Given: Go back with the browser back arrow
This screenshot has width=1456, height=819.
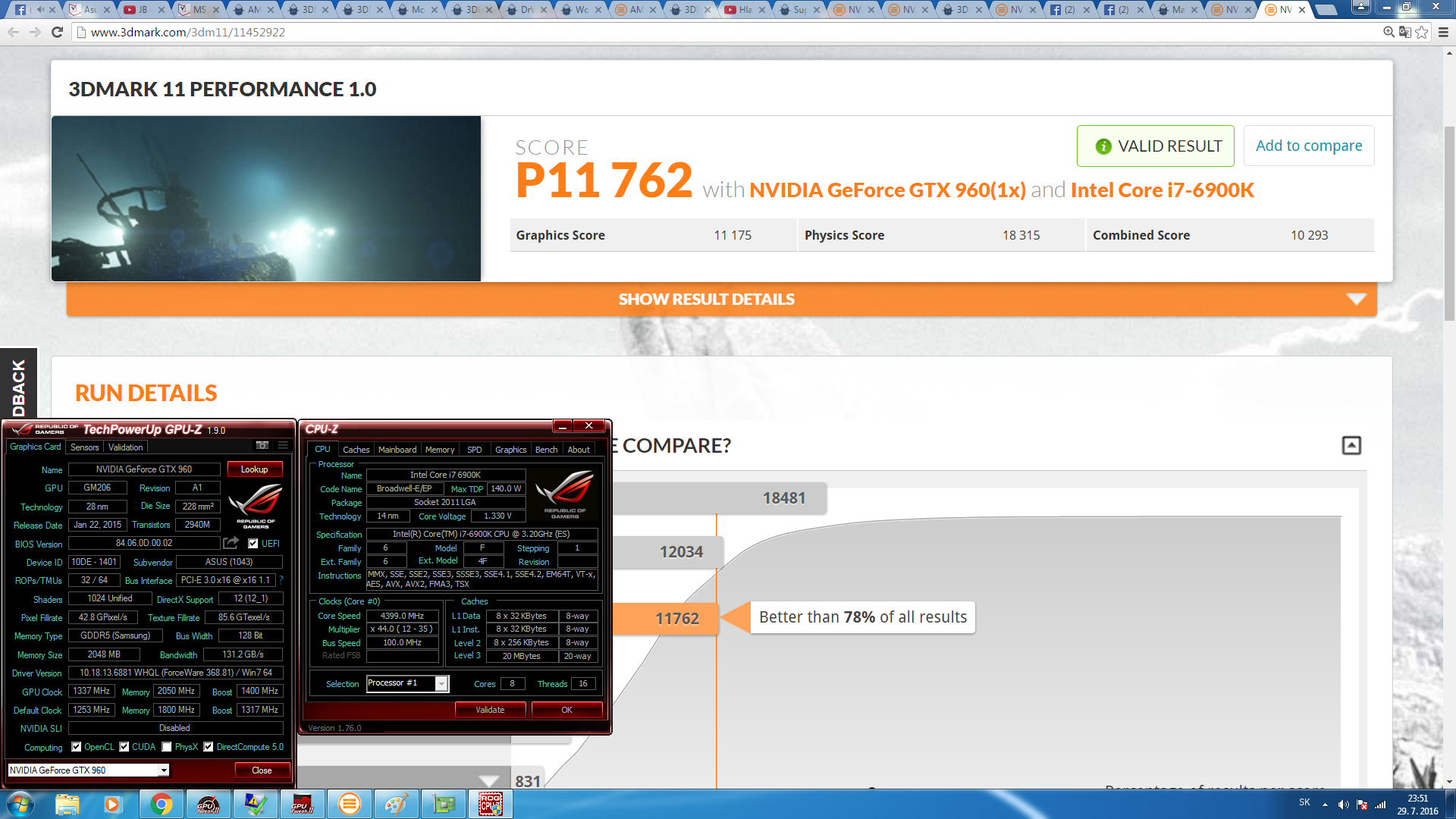Looking at the screenshot, I should tap(13, 32).
